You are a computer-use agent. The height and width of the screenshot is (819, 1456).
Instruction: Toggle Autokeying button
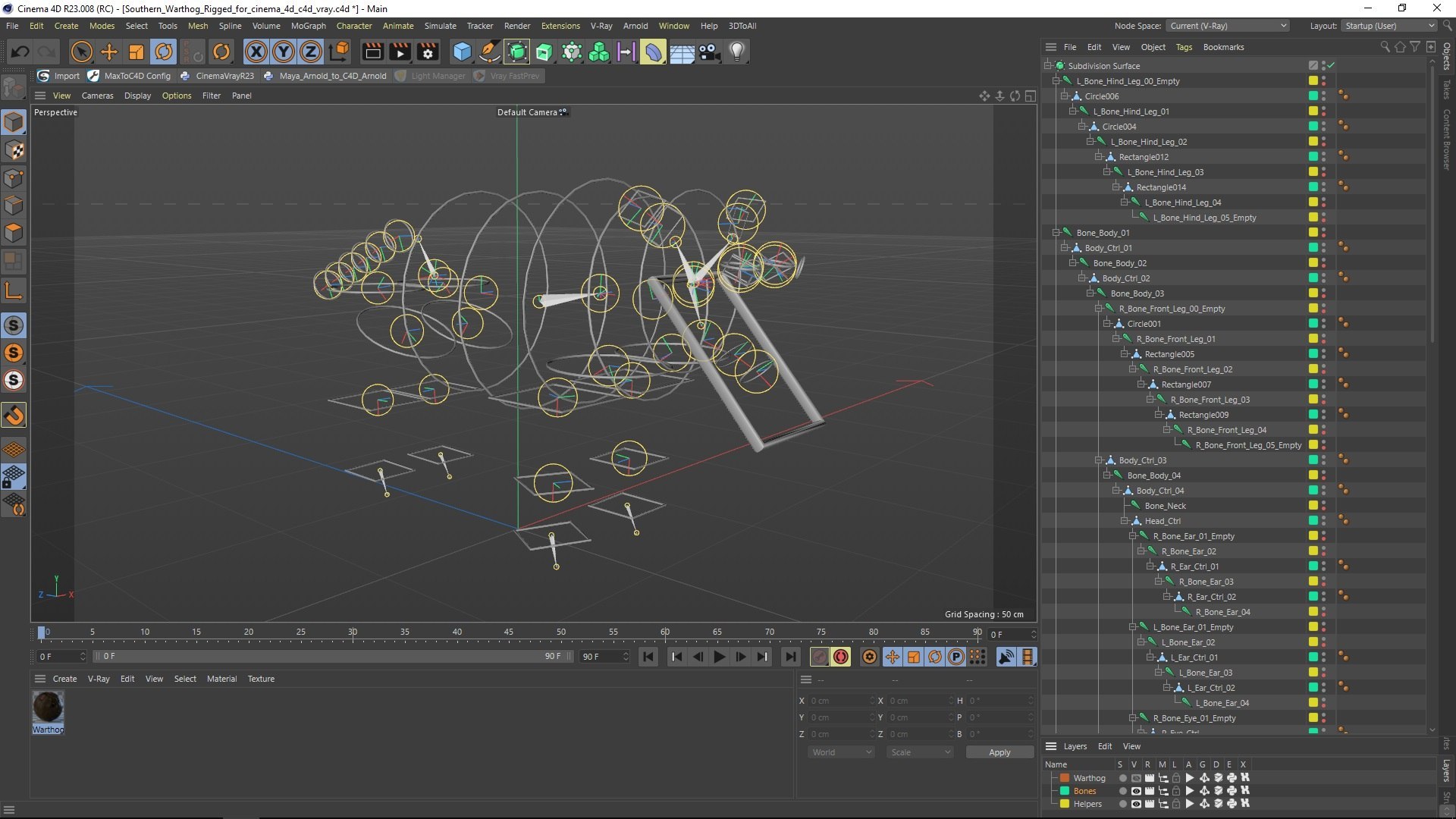(841, 657)
